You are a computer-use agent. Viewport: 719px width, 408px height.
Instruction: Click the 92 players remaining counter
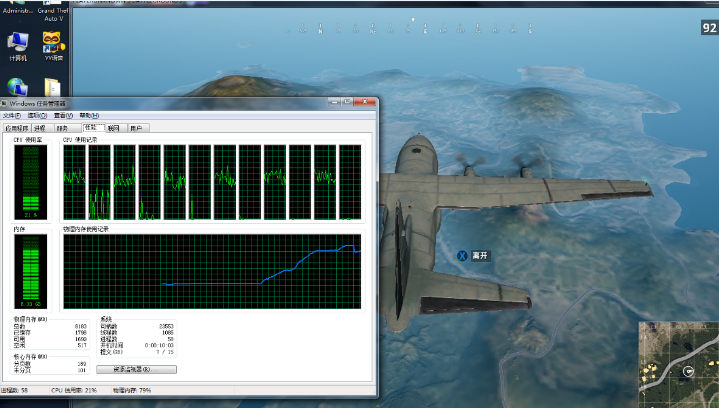pos(709,28)
